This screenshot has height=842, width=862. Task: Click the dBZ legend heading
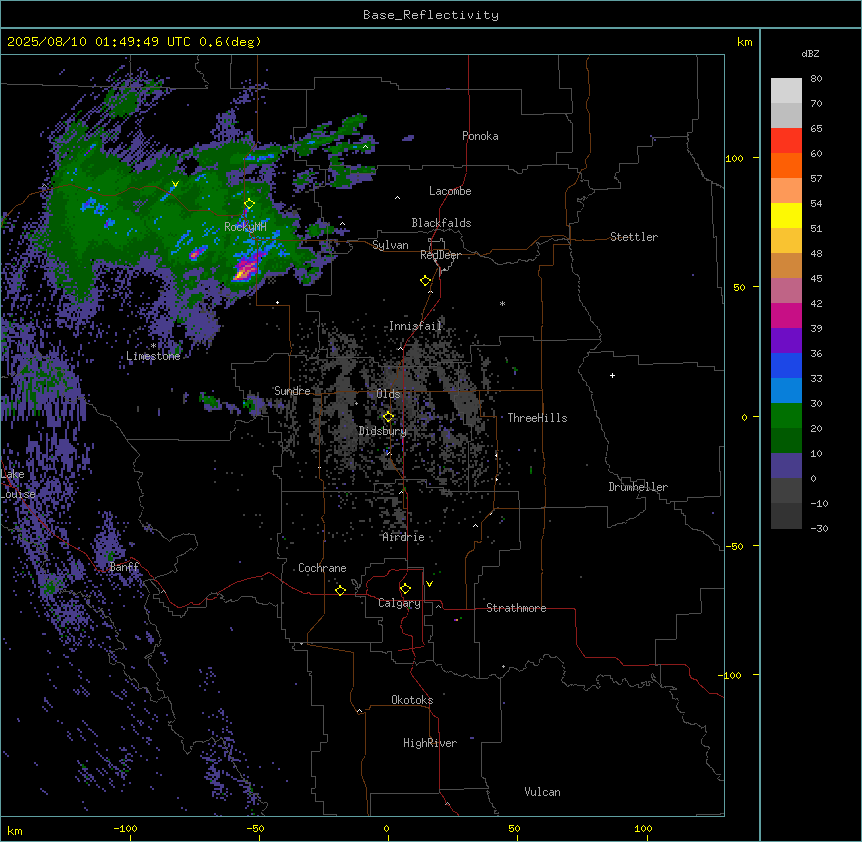pos(810,54)
